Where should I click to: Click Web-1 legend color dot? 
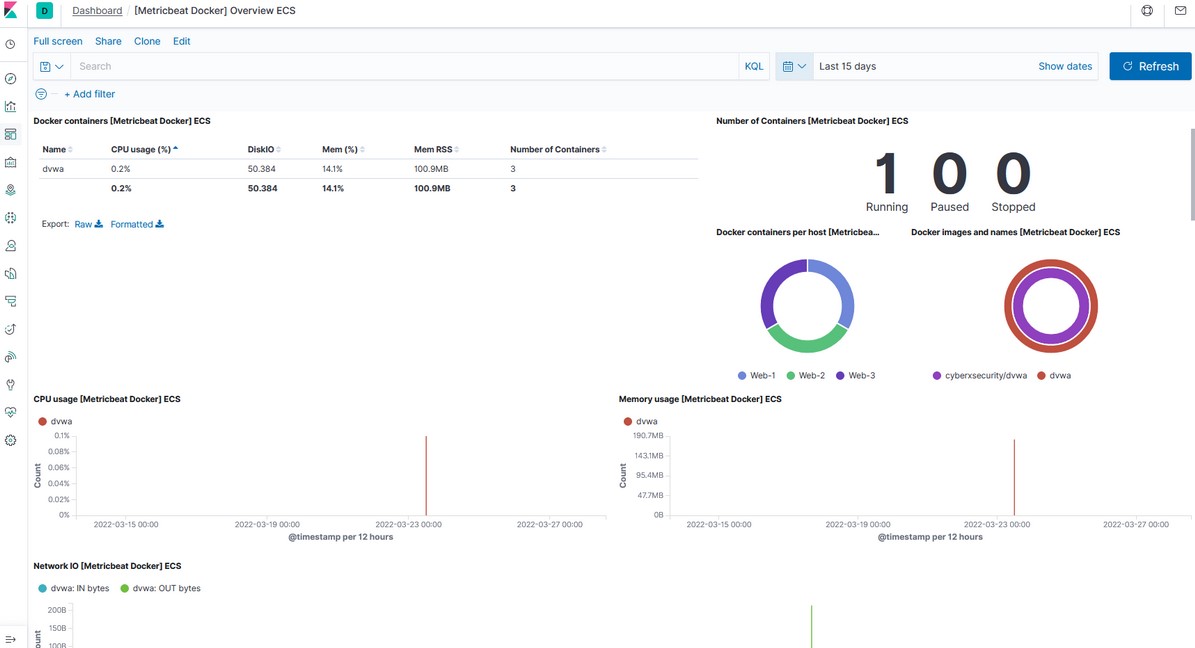coord(742,376)
